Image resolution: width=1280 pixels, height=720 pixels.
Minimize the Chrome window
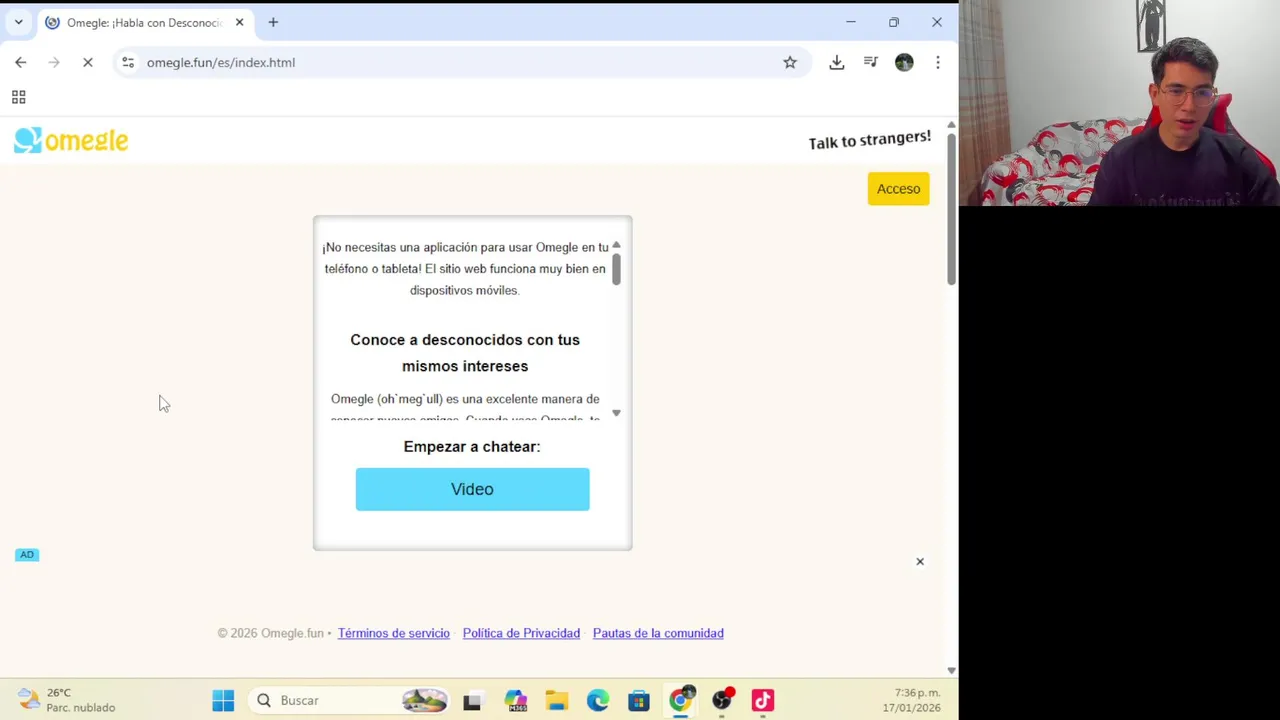[x=851, y=22]
